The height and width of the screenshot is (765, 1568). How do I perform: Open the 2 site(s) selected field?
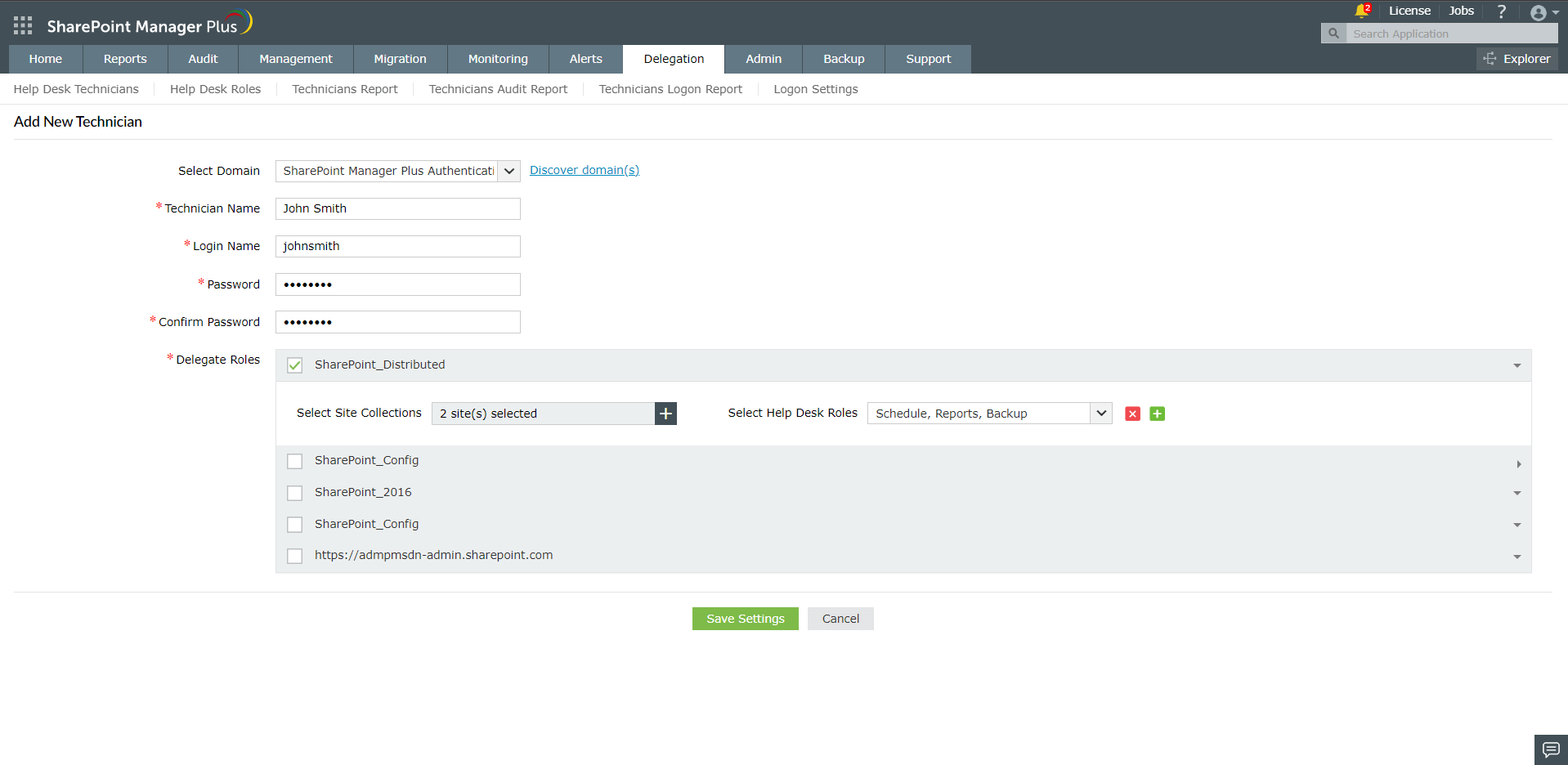tap(543, 414)
